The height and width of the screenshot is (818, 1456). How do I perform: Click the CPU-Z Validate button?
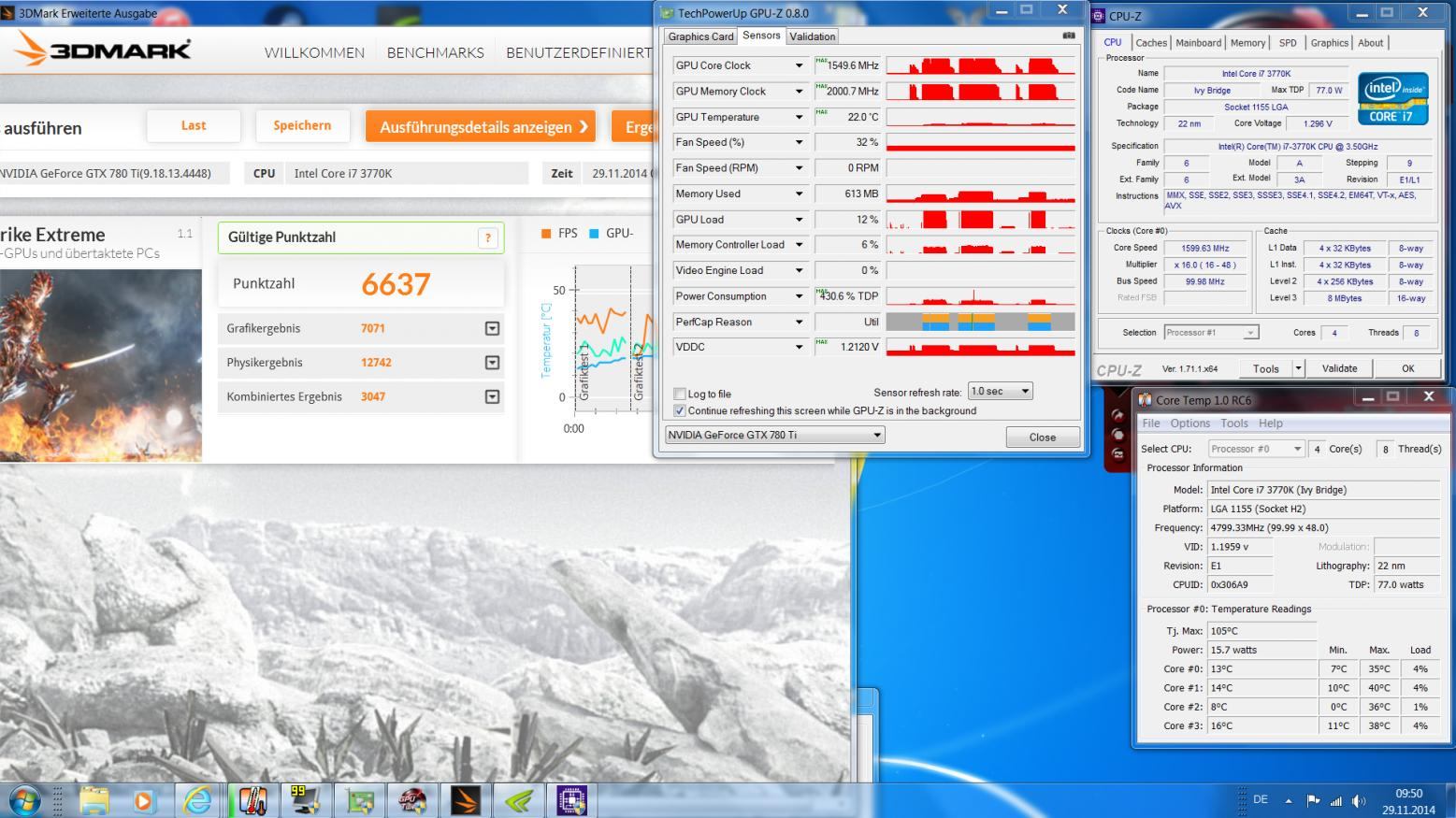1339,368
